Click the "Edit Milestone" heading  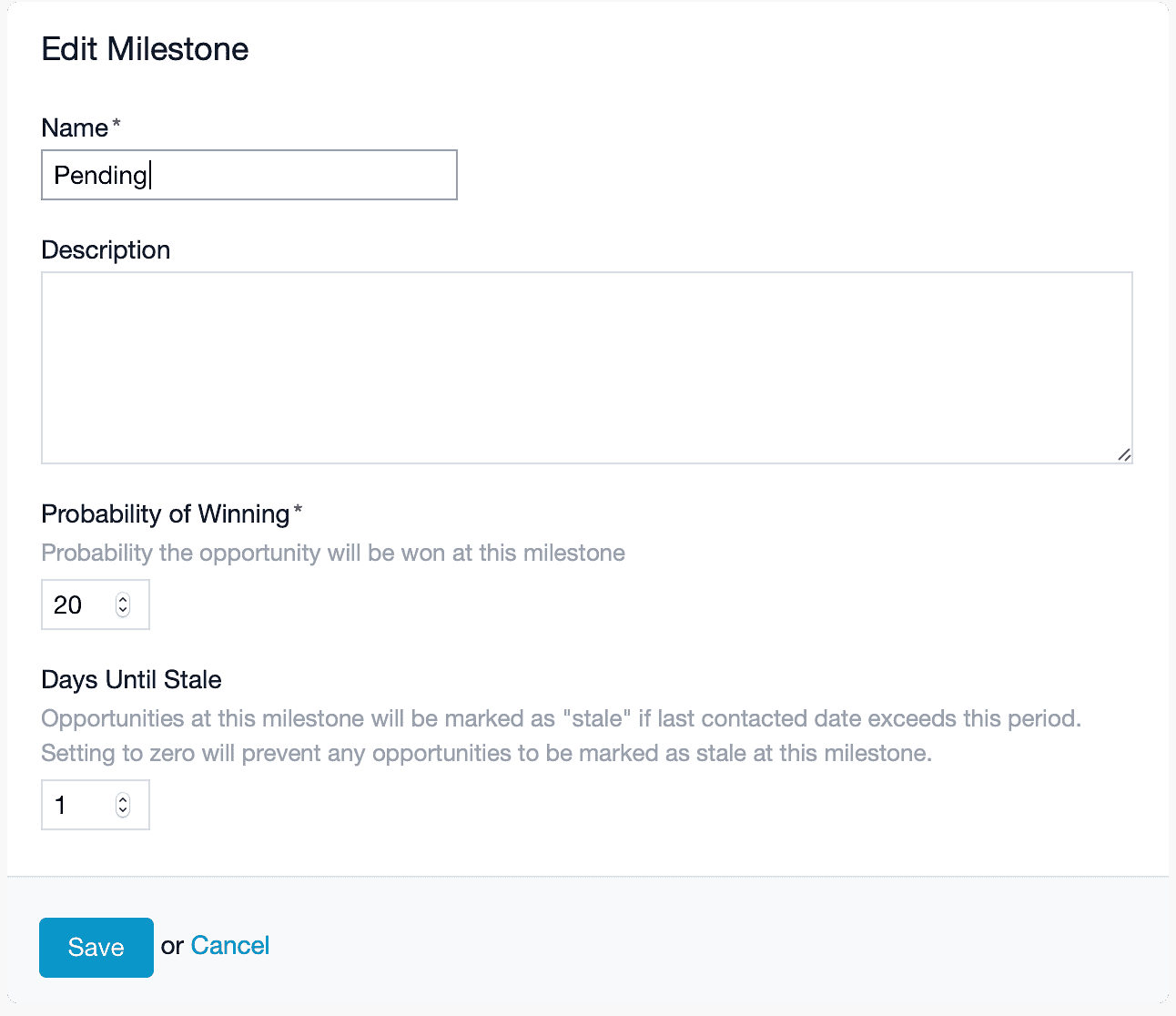coord(146,49)
